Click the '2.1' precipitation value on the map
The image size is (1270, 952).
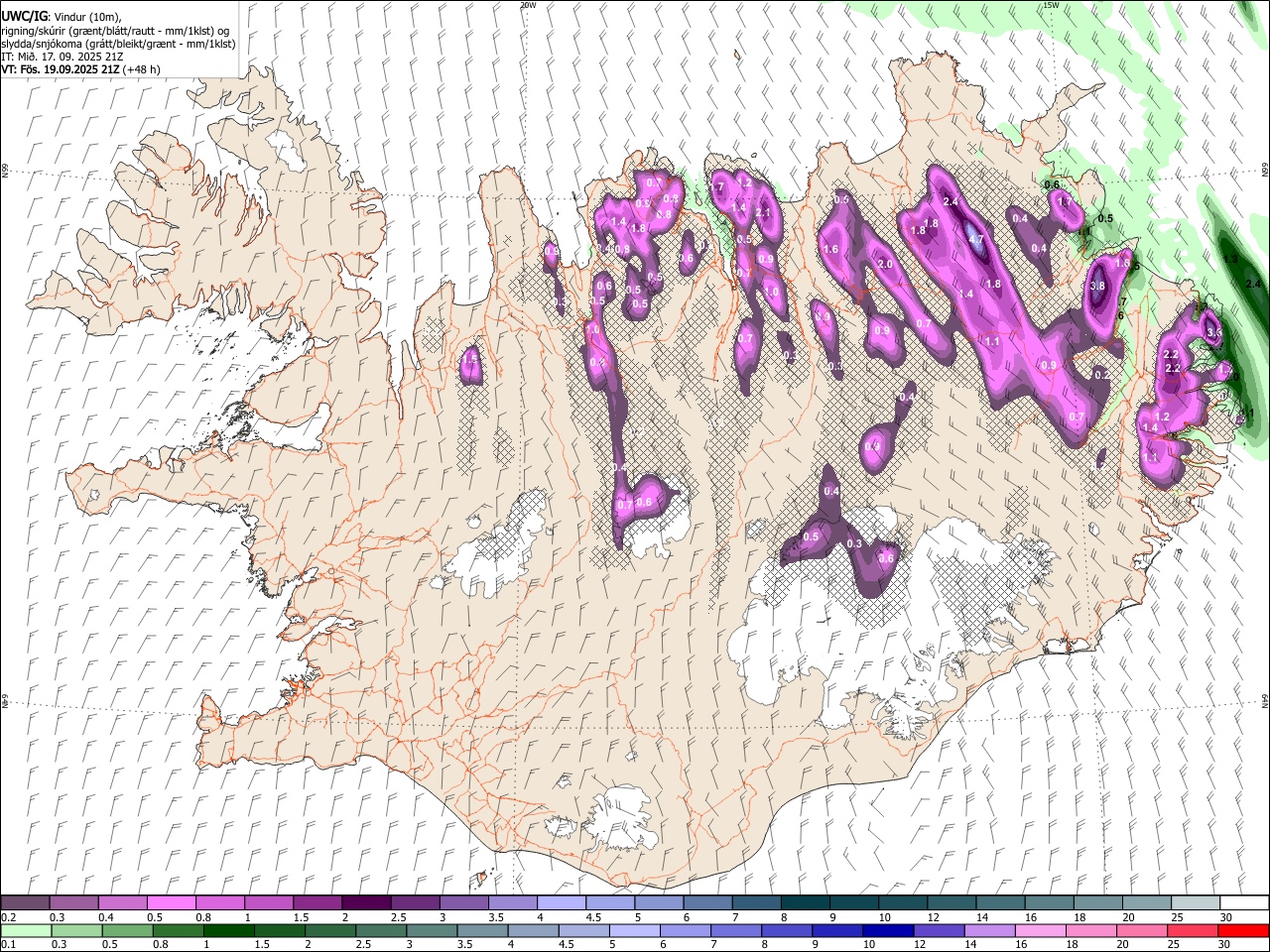tap(763, 212)
